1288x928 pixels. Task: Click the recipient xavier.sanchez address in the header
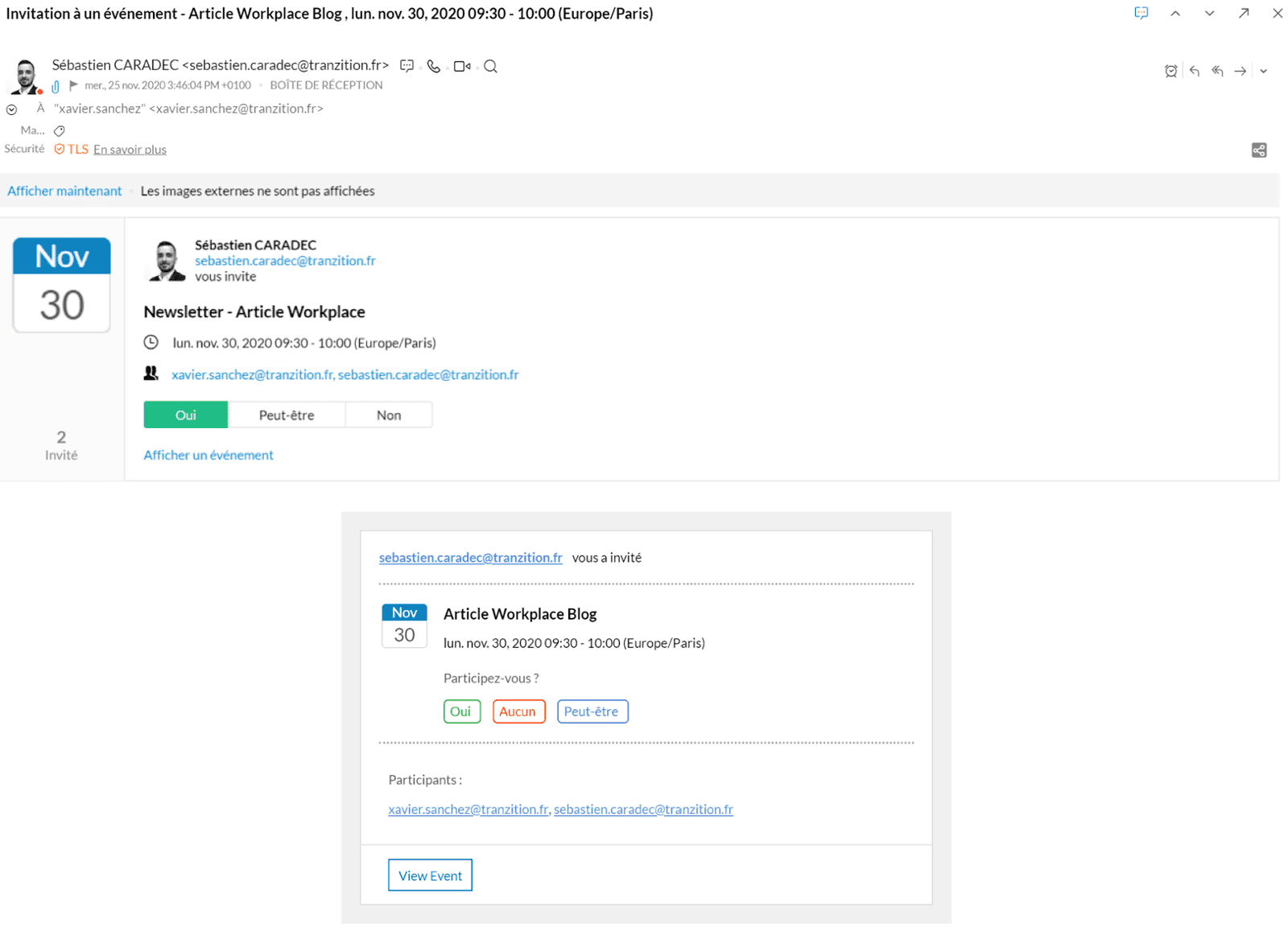pos(188,109)
